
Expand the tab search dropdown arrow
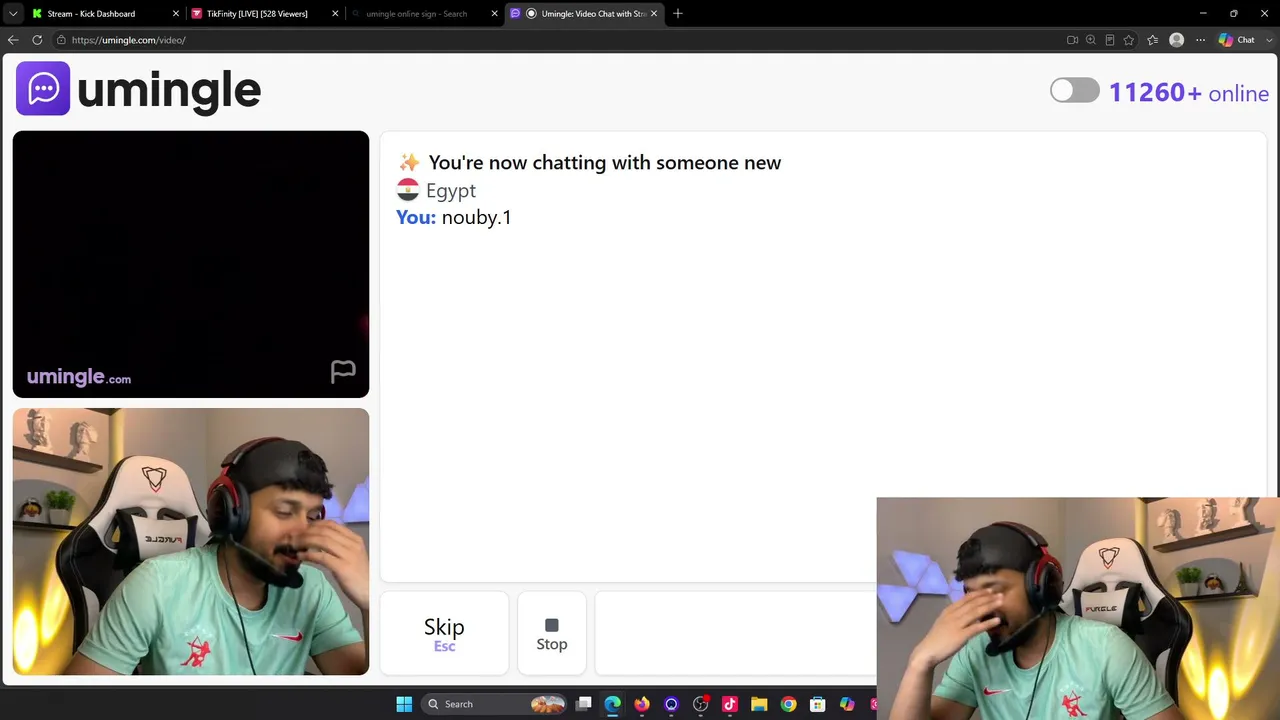13,14
